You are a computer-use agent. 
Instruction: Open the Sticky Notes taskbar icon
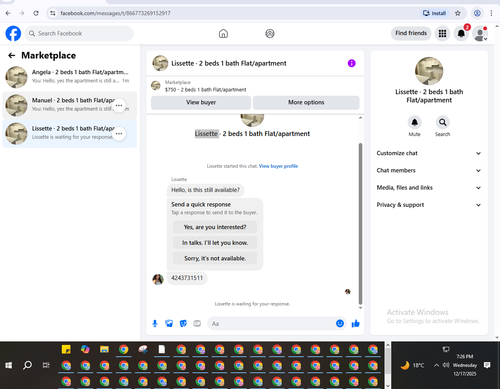point(66,349)
